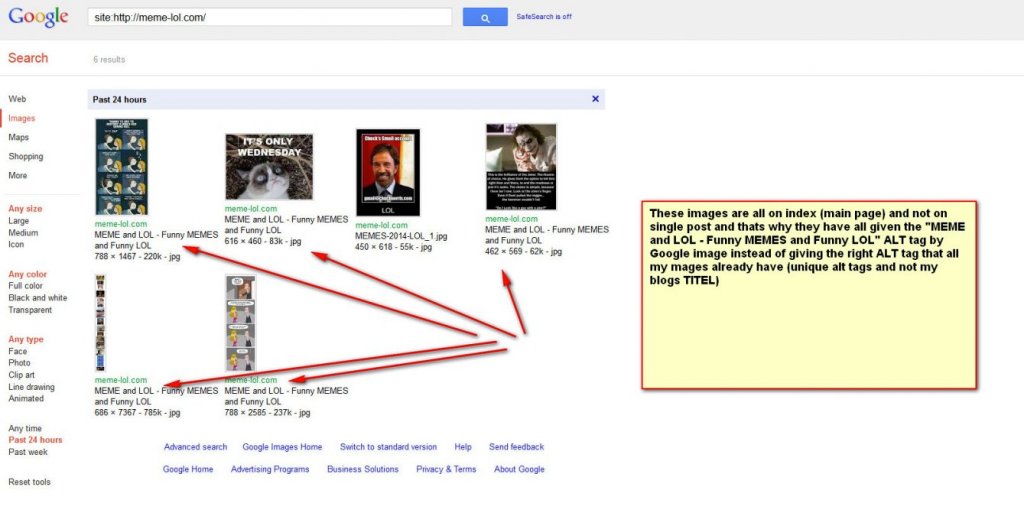Click the Google logo

[x=38, y=17]
